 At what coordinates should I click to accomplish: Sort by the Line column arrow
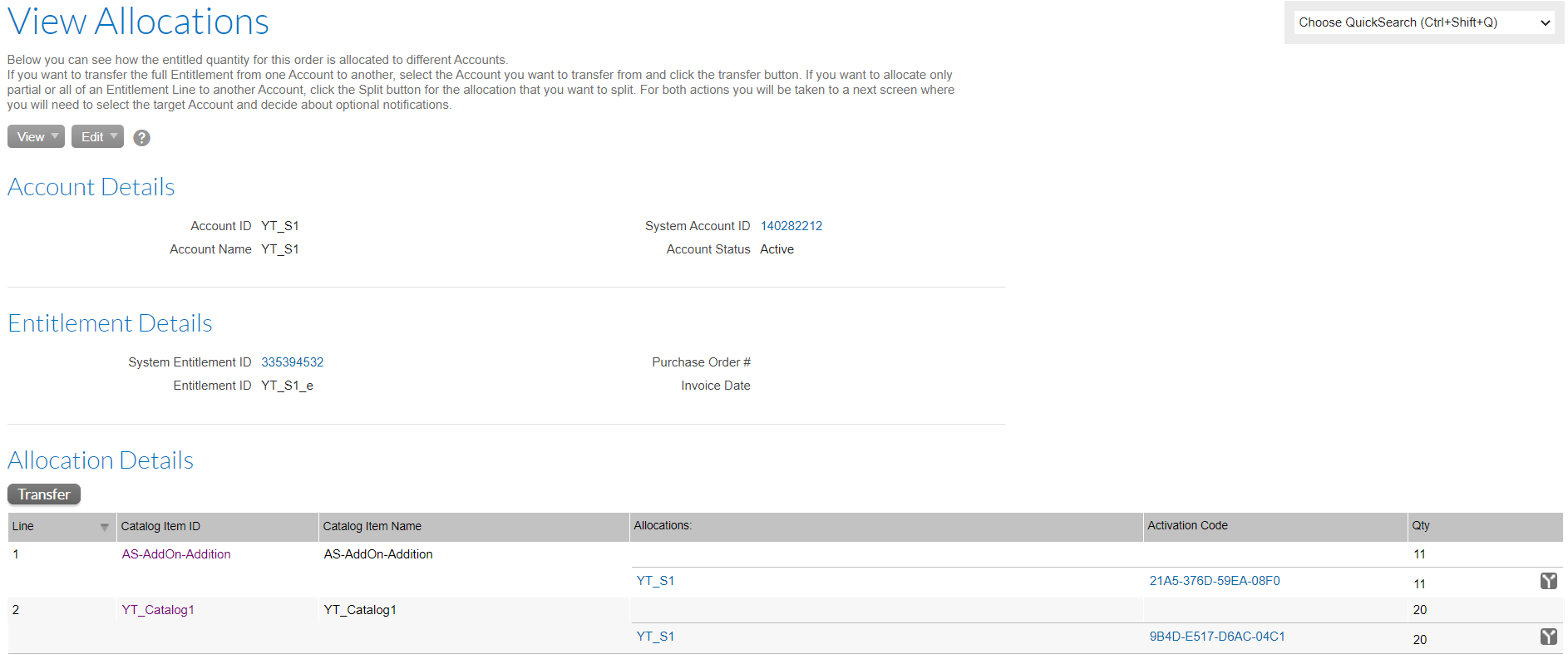pyautogui.click(x=105, y=527)
